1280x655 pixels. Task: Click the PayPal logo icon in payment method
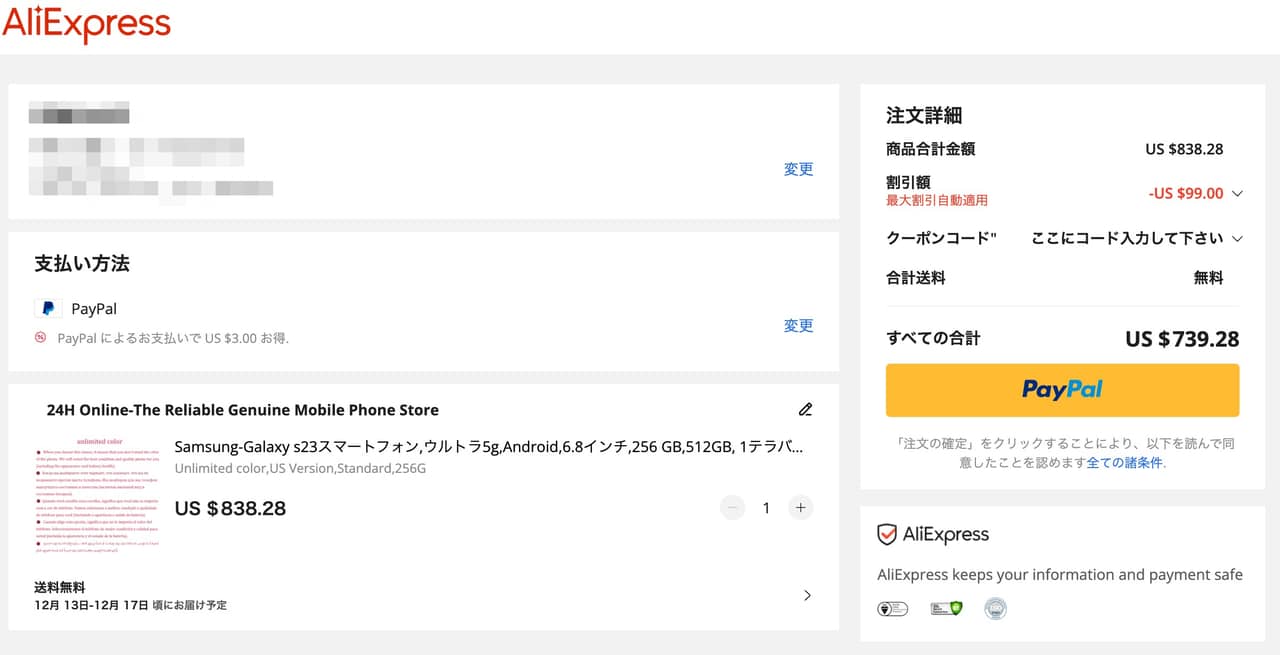47,309
